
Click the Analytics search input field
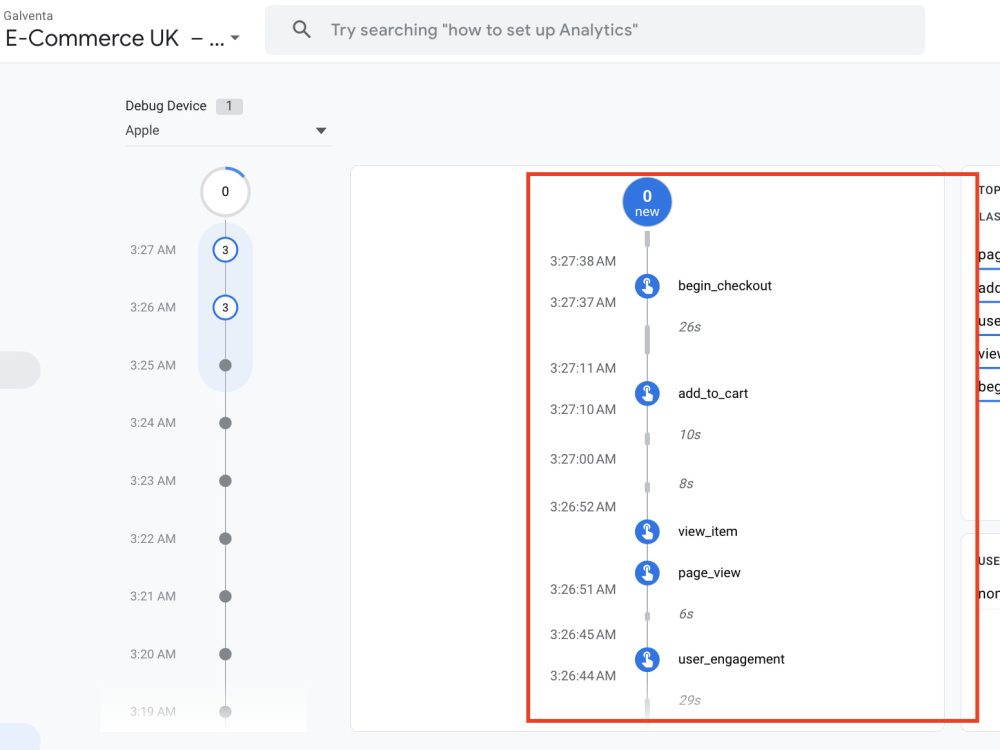594,30
